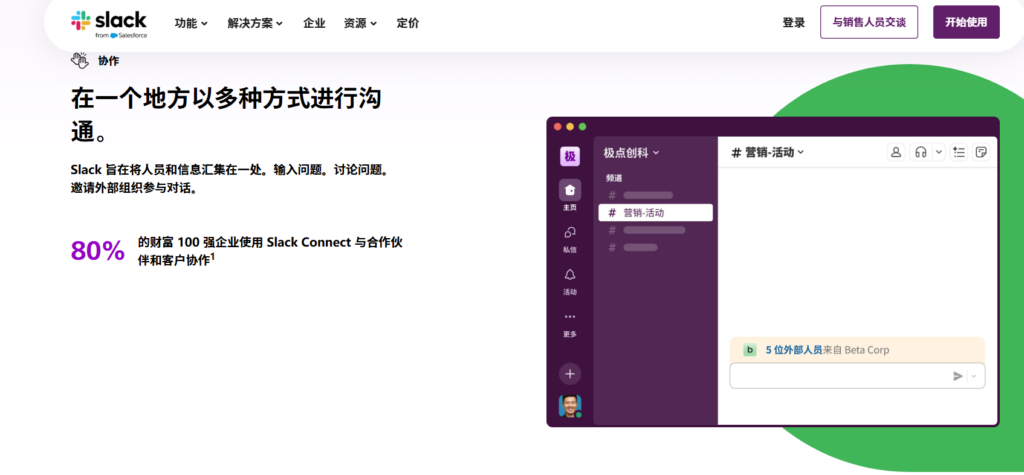Screen dimensions: 1024x475
Task: Select the 营销-活动 channel in sidebar
Action: pos(655,212)
